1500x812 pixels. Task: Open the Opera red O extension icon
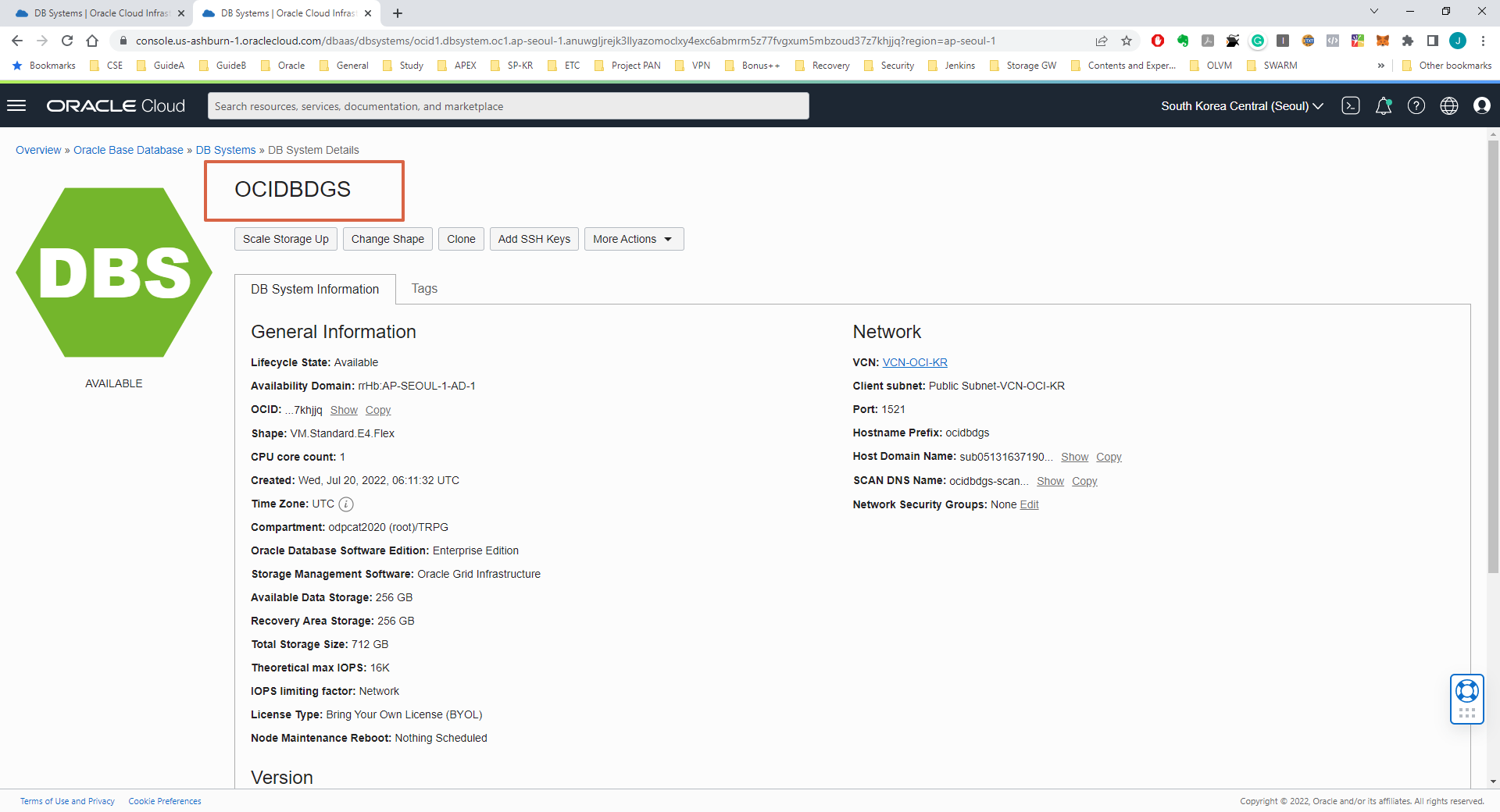1158,41
